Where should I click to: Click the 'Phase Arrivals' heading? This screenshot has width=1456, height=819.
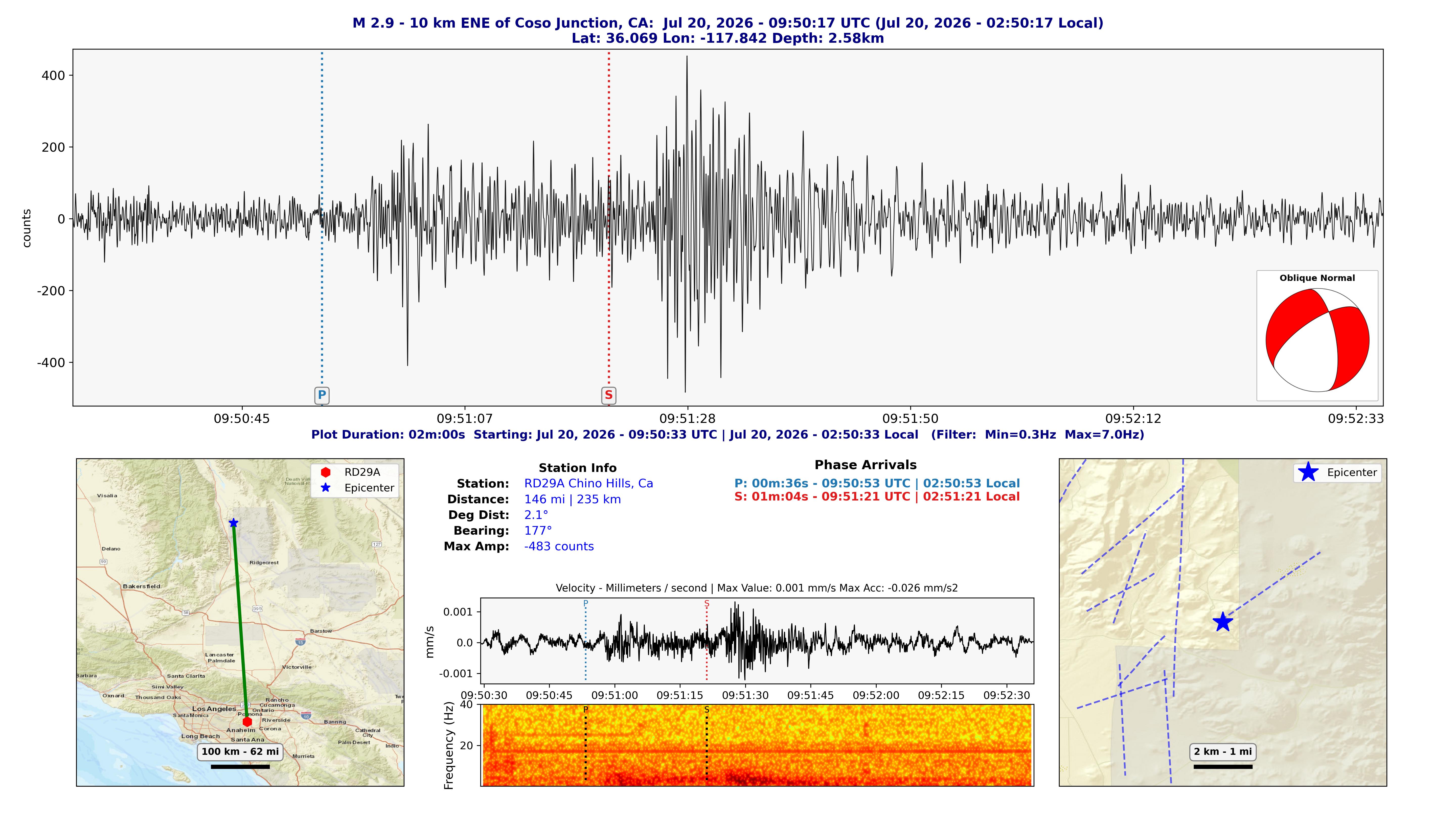[865, 465]
